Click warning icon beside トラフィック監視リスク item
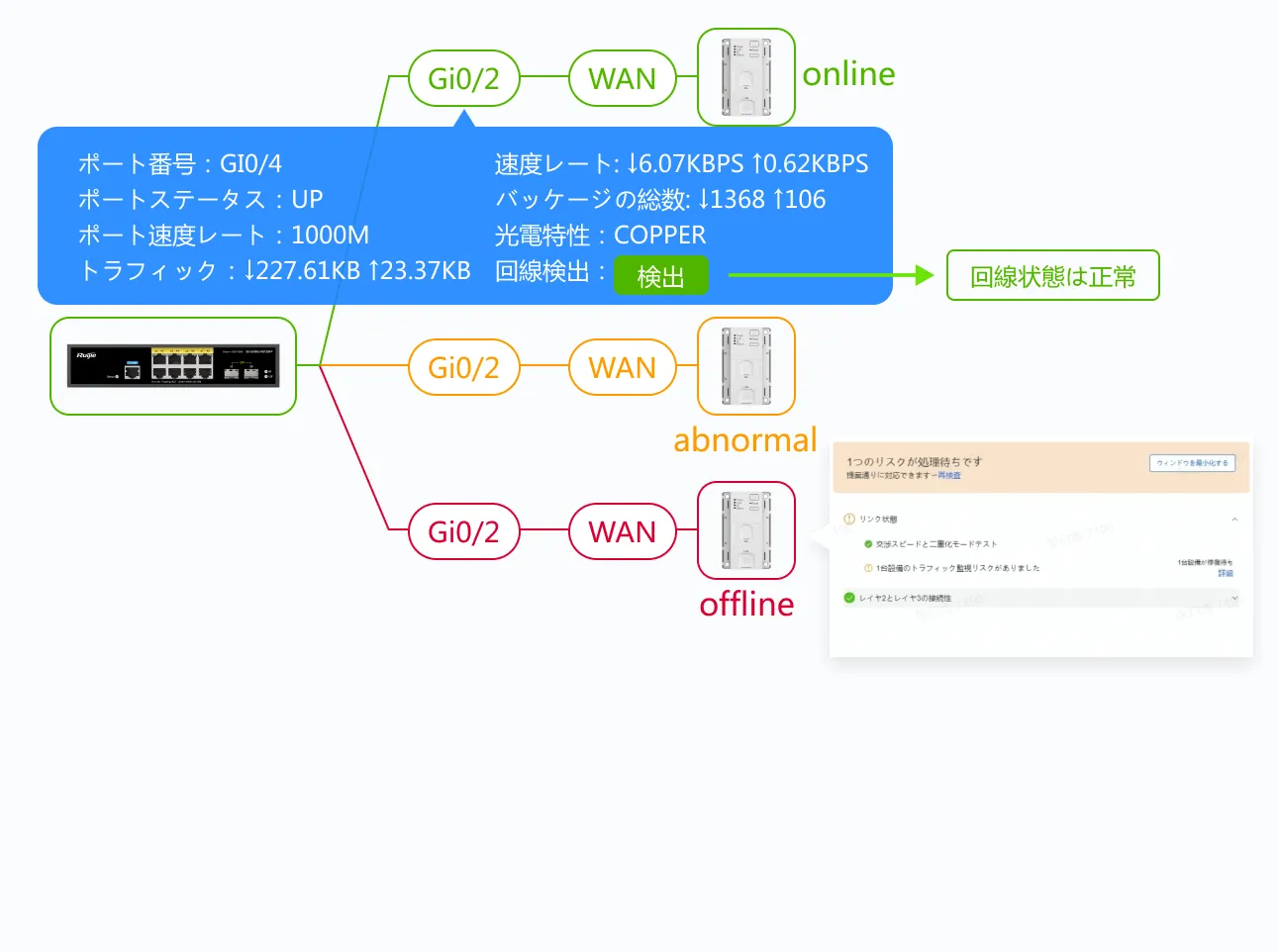The image size is (1279, 952). pos(868,568)
